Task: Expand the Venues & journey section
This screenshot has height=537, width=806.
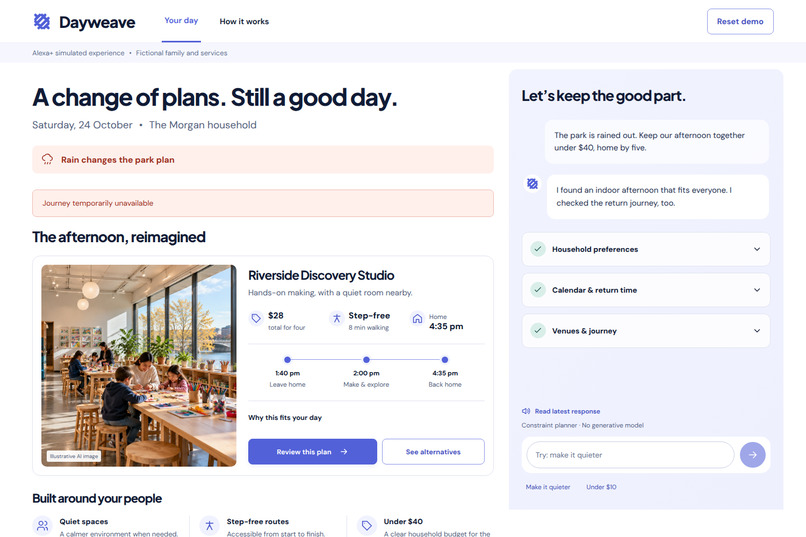Action: [646, 331]
